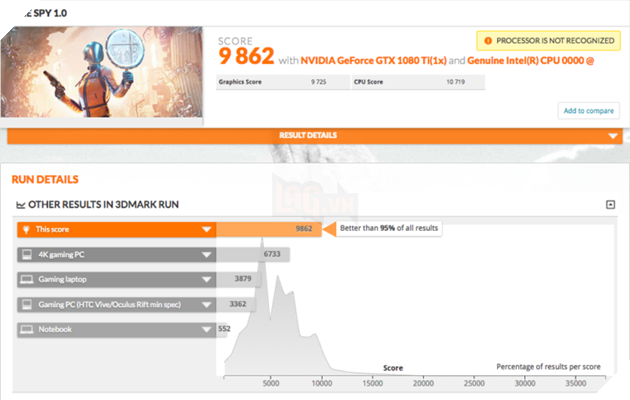
Task: Click the 20000 axis tick label
Action: (x=423, y=384)
